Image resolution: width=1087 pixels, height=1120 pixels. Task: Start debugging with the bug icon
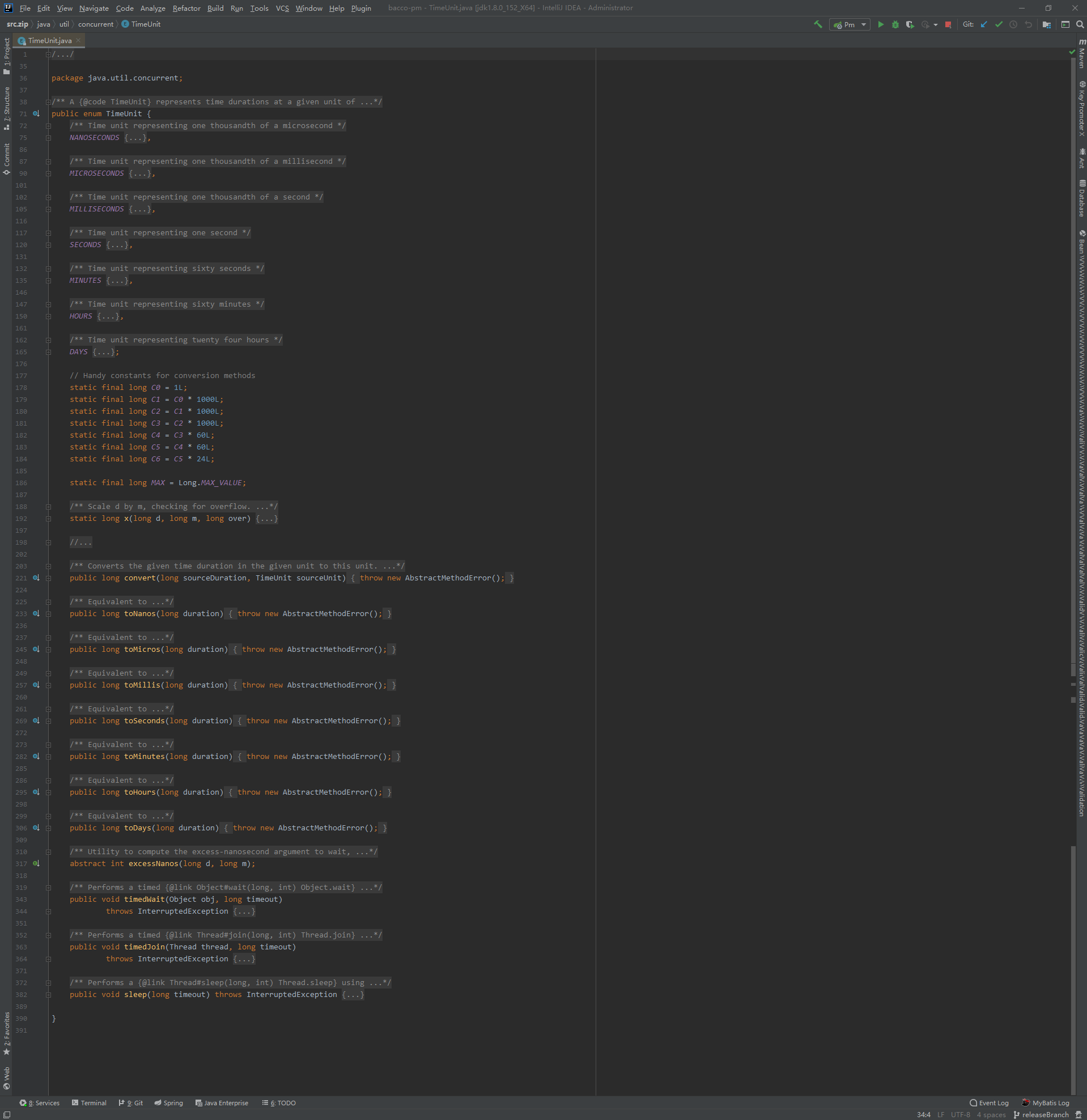tap(895, 24)
